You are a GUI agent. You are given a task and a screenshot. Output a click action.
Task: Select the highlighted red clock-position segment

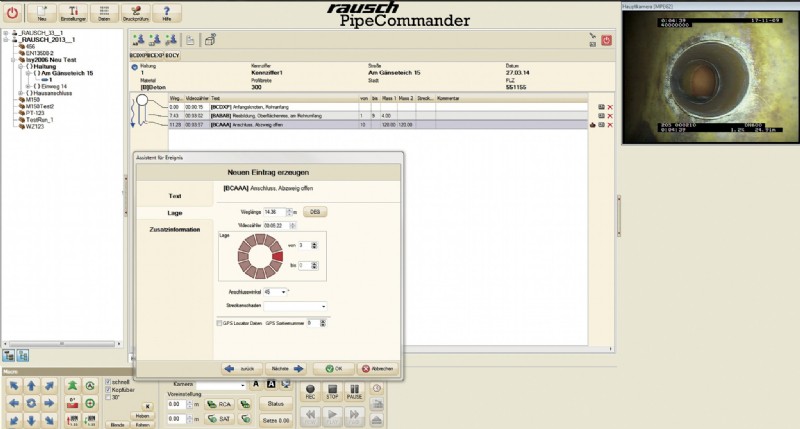coord(277,257)
